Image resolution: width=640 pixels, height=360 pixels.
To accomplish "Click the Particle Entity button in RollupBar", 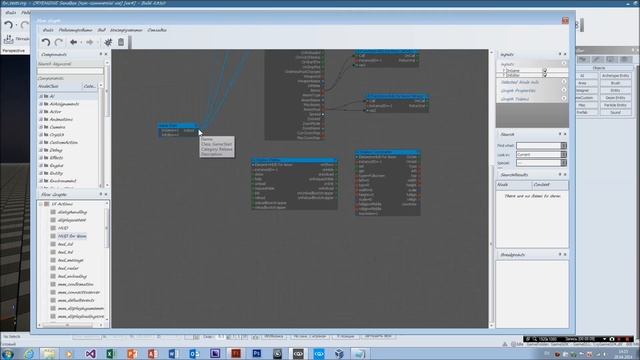I will [x=616, y=105].
